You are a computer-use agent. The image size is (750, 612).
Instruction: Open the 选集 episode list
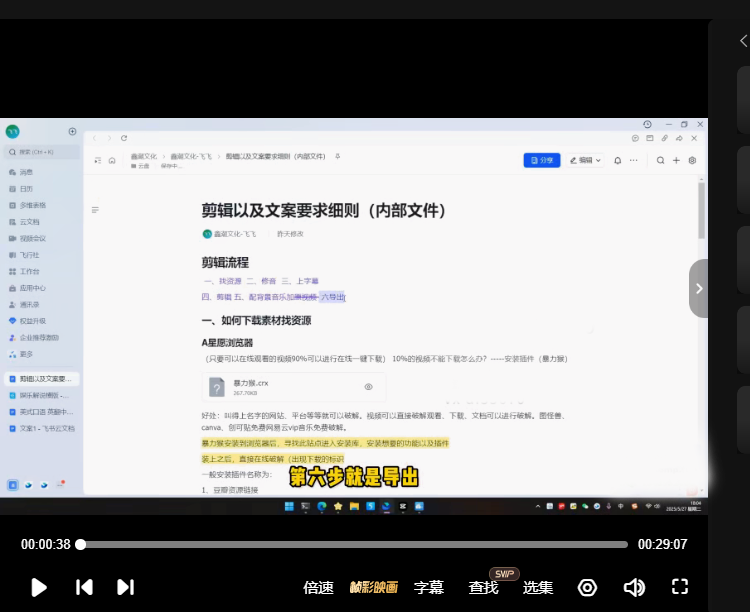[x=538, y=588]
